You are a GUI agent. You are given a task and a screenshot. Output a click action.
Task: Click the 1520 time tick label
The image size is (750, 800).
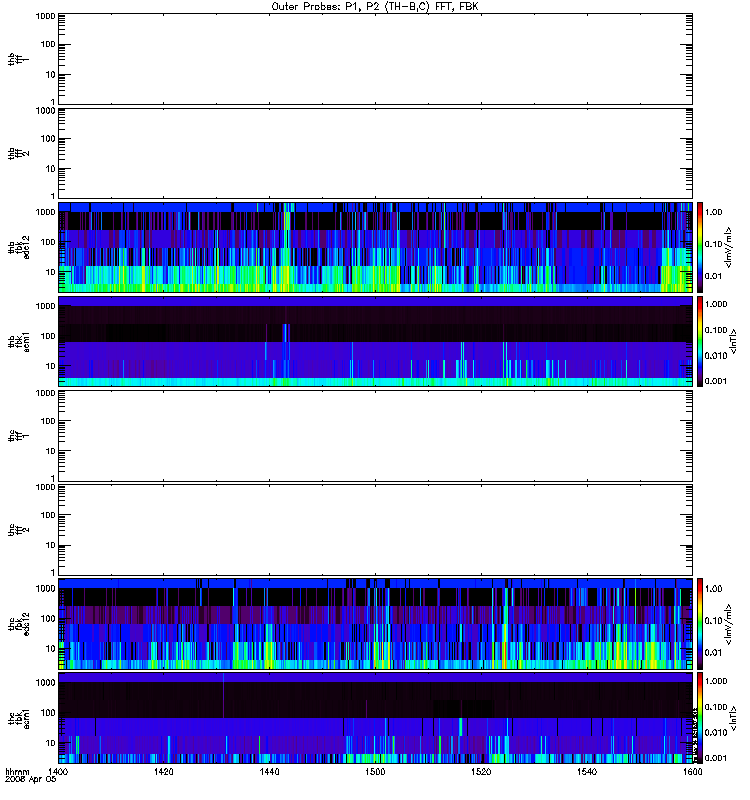click(x=481, y=771)
